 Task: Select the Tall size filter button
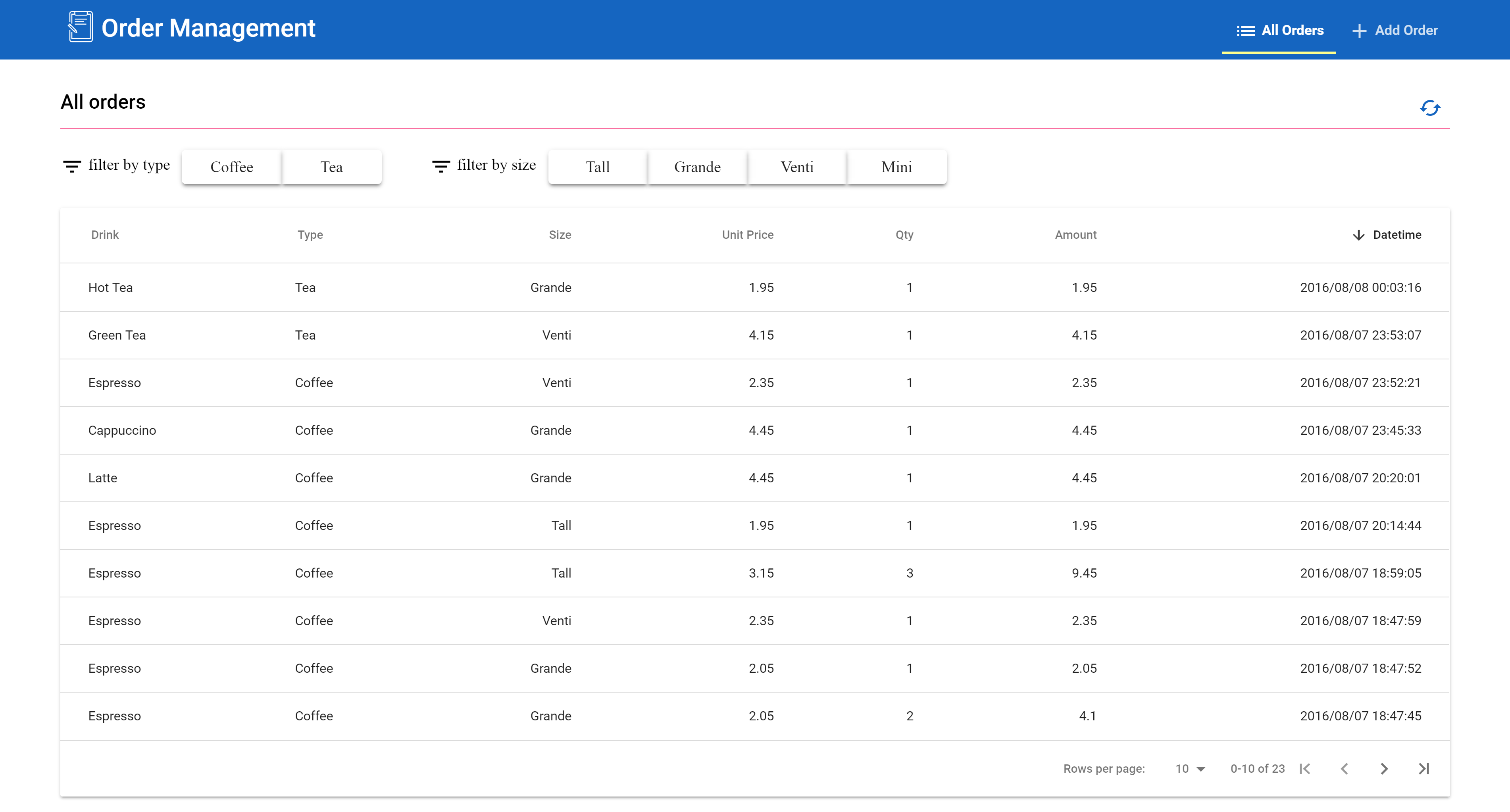[597, 167]
